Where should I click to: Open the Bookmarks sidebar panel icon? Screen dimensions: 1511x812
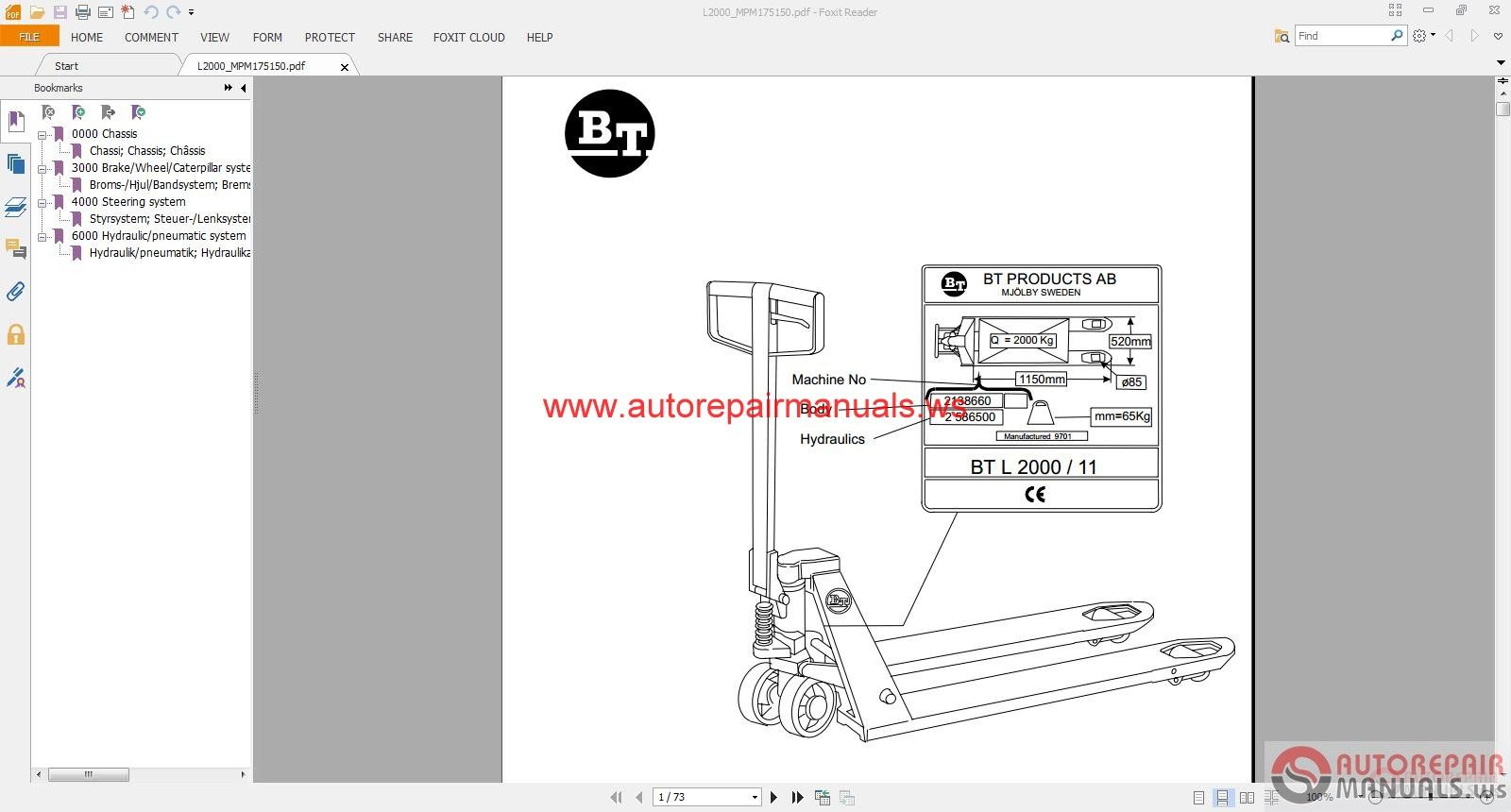point(15,121)
